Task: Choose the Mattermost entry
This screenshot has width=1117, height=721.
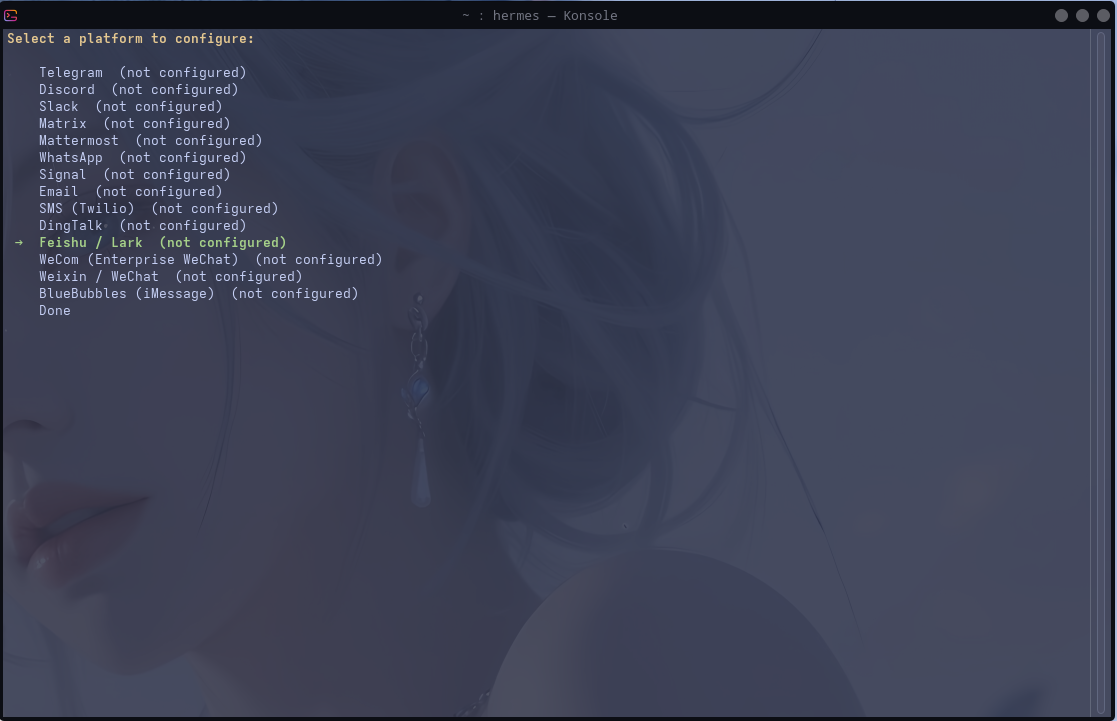Action: 79,141
